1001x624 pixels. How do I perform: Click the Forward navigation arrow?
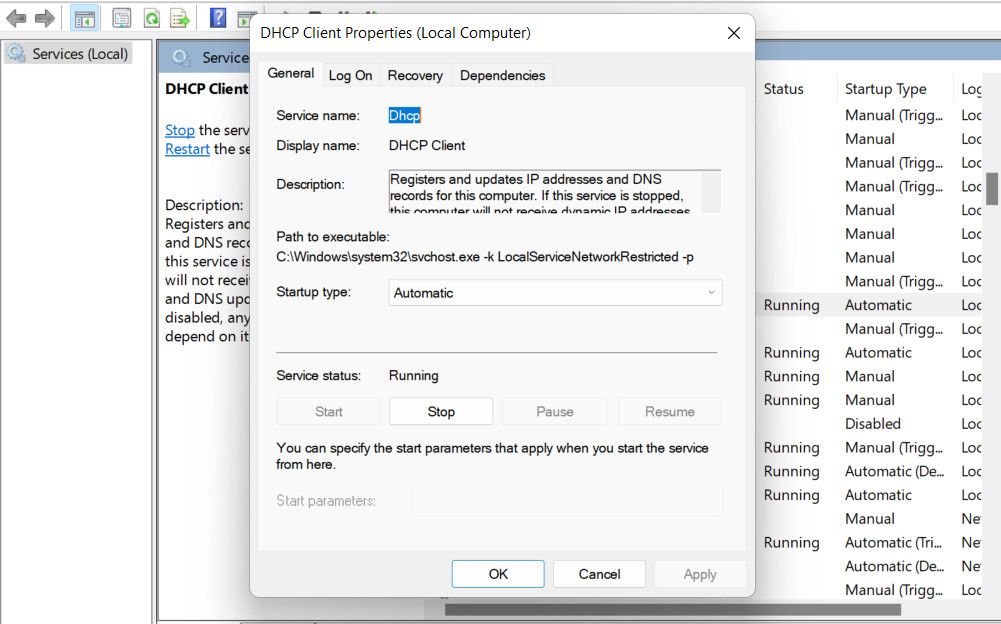click(x=44, y=17)
